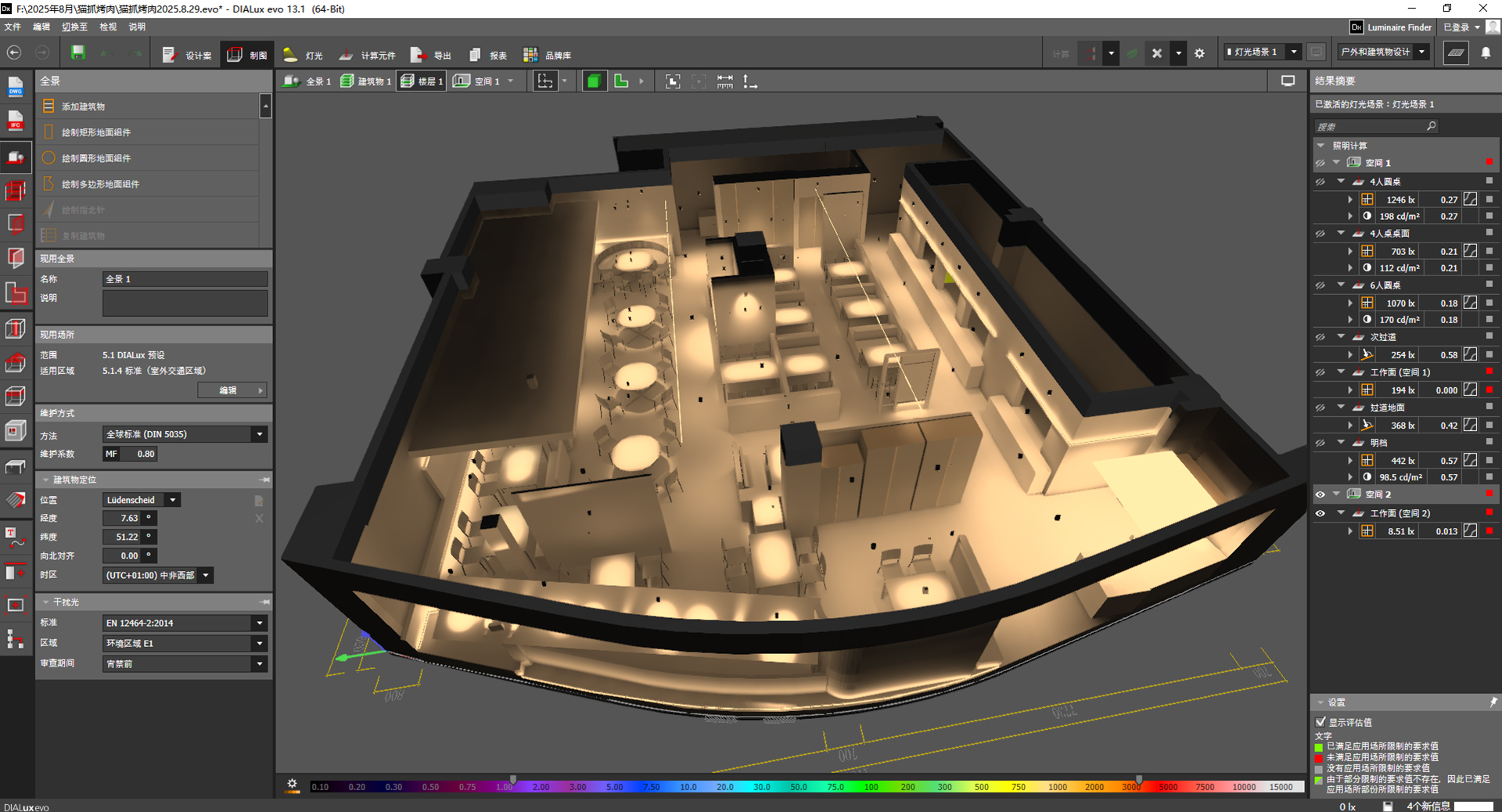Toggle visibility of 次过道
The width and height of the screenshot is (1502, 812).
click(x=1321, y=337)
